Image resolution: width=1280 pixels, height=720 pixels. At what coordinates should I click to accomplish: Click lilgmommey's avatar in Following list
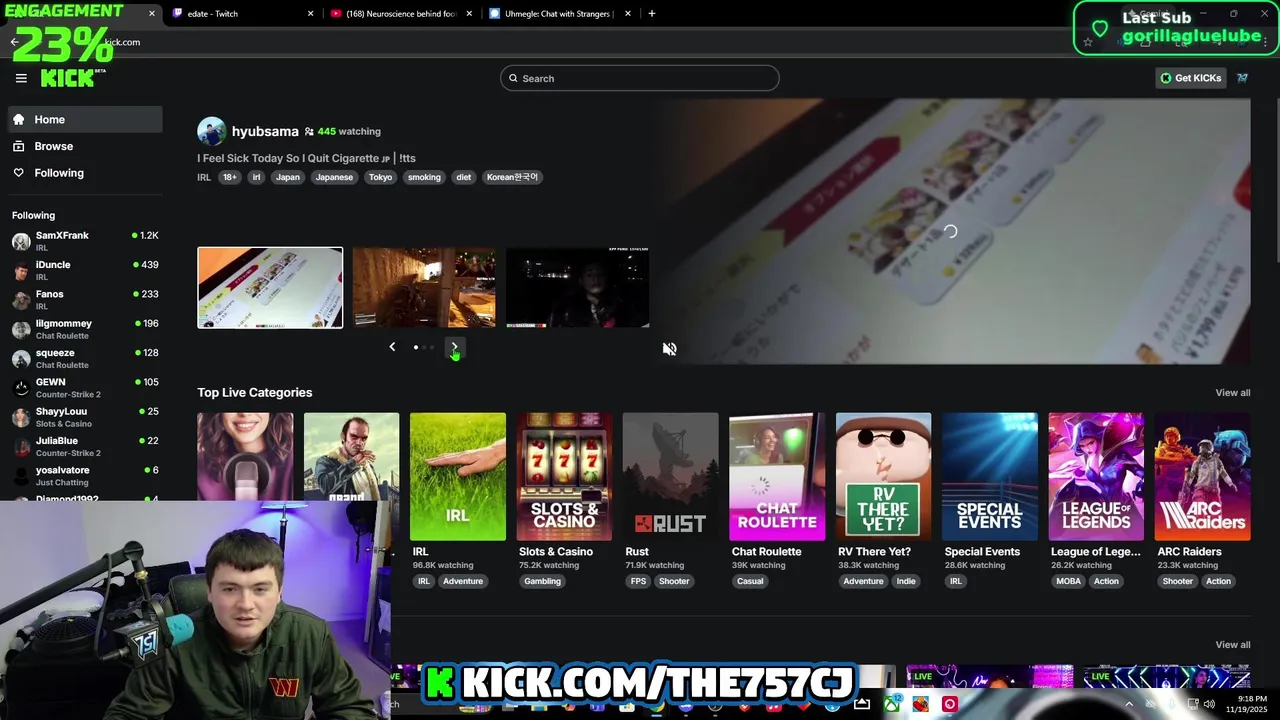pos(21,329)
